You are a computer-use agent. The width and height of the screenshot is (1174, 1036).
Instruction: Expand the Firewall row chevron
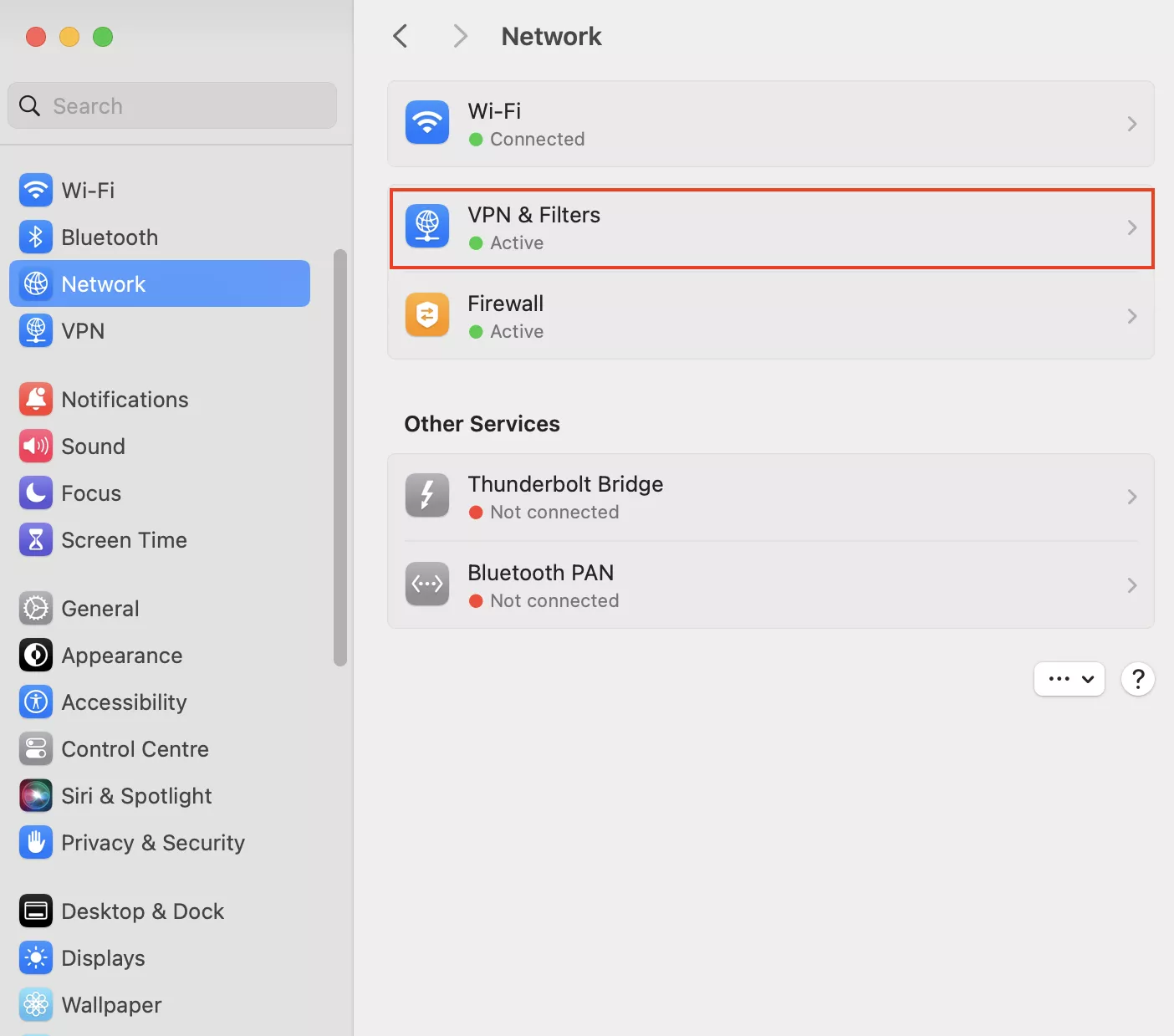1131,316
